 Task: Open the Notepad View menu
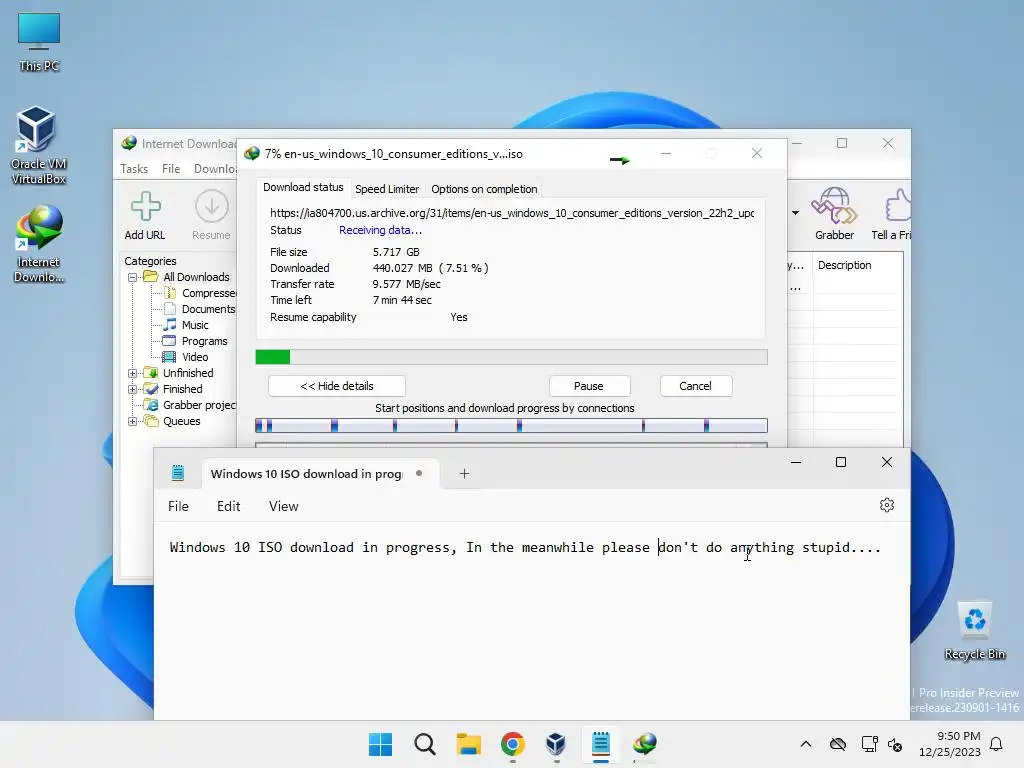[x=283, y=506]
